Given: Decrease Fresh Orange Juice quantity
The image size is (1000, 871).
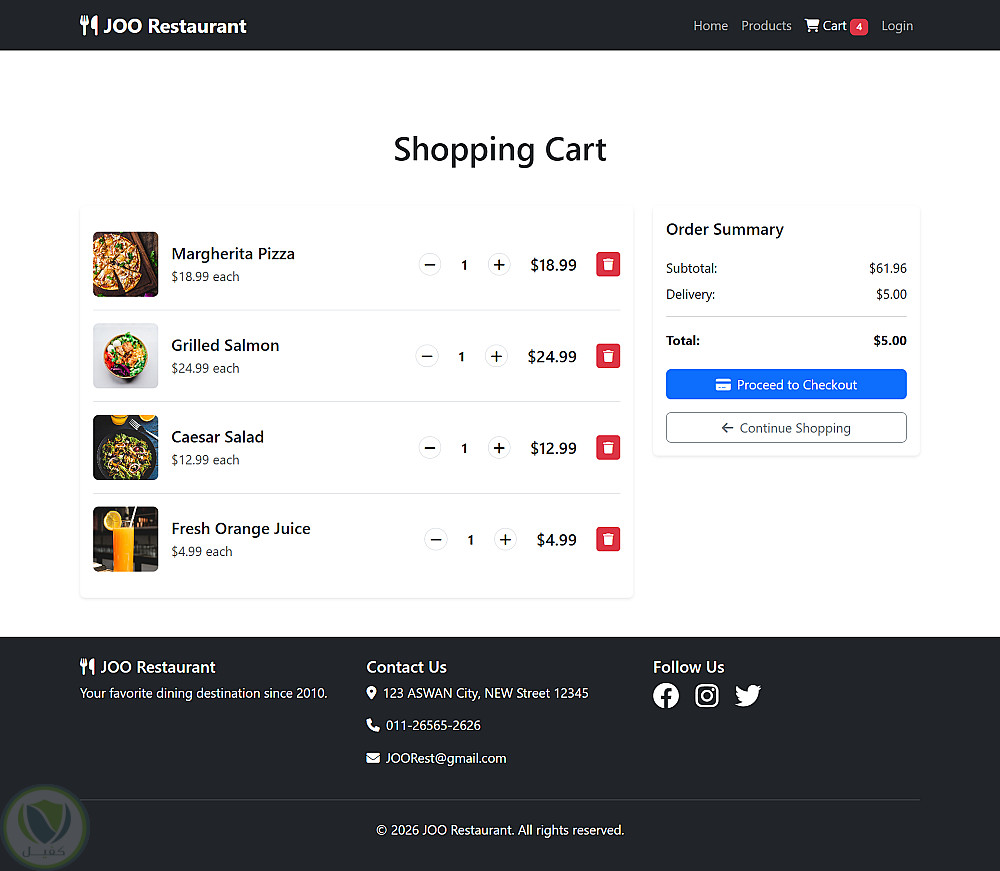Looking at the screenshot, I should (x=436, y=540).
